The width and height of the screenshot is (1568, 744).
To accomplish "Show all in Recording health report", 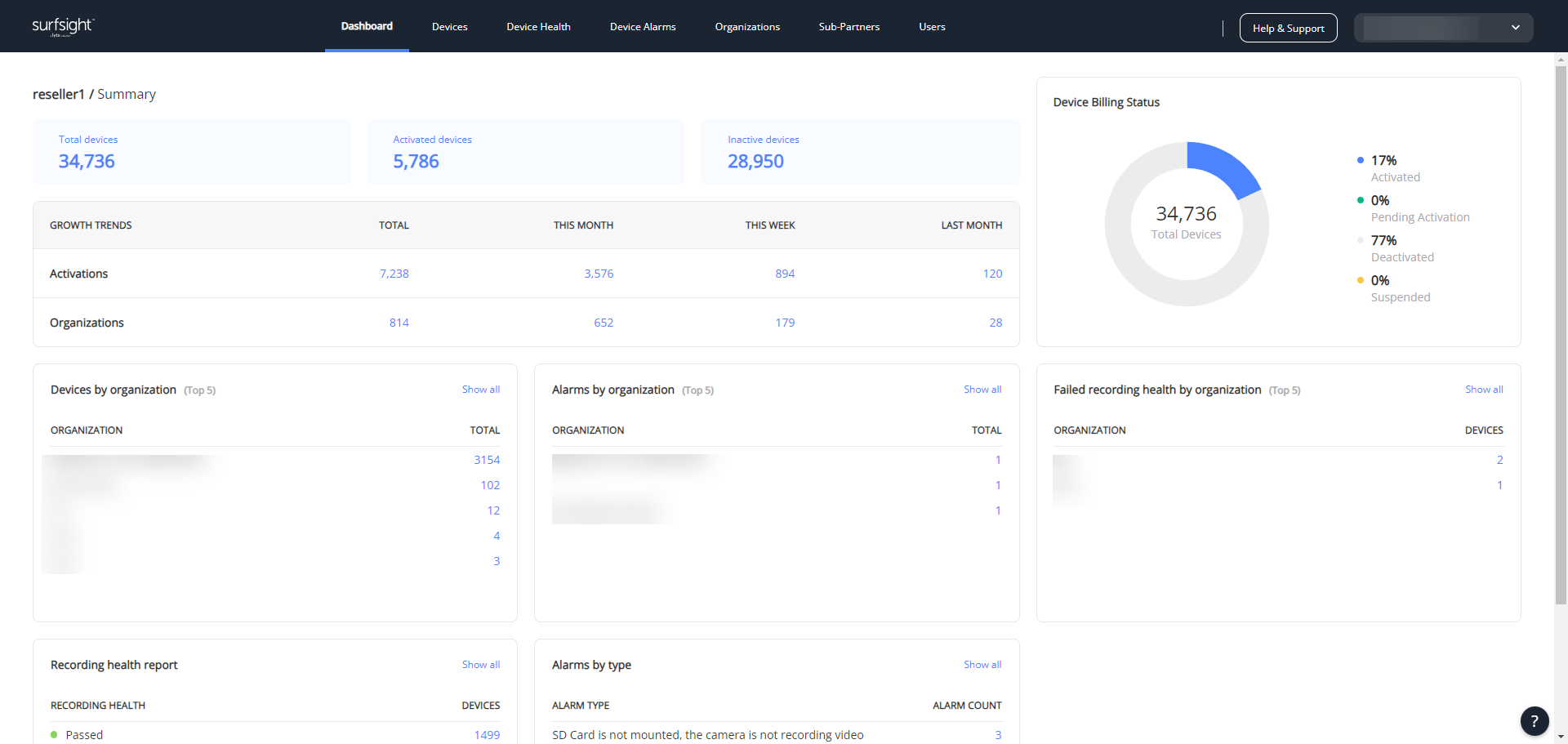I will click(x=481, y=665).
